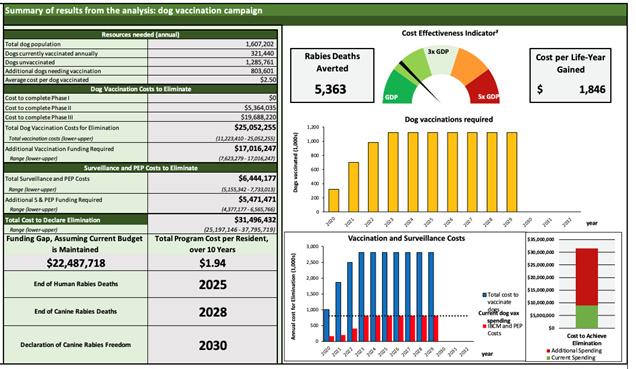Select the 3x GDP gauge segment
636x369 pixels.
click(441, 61)
